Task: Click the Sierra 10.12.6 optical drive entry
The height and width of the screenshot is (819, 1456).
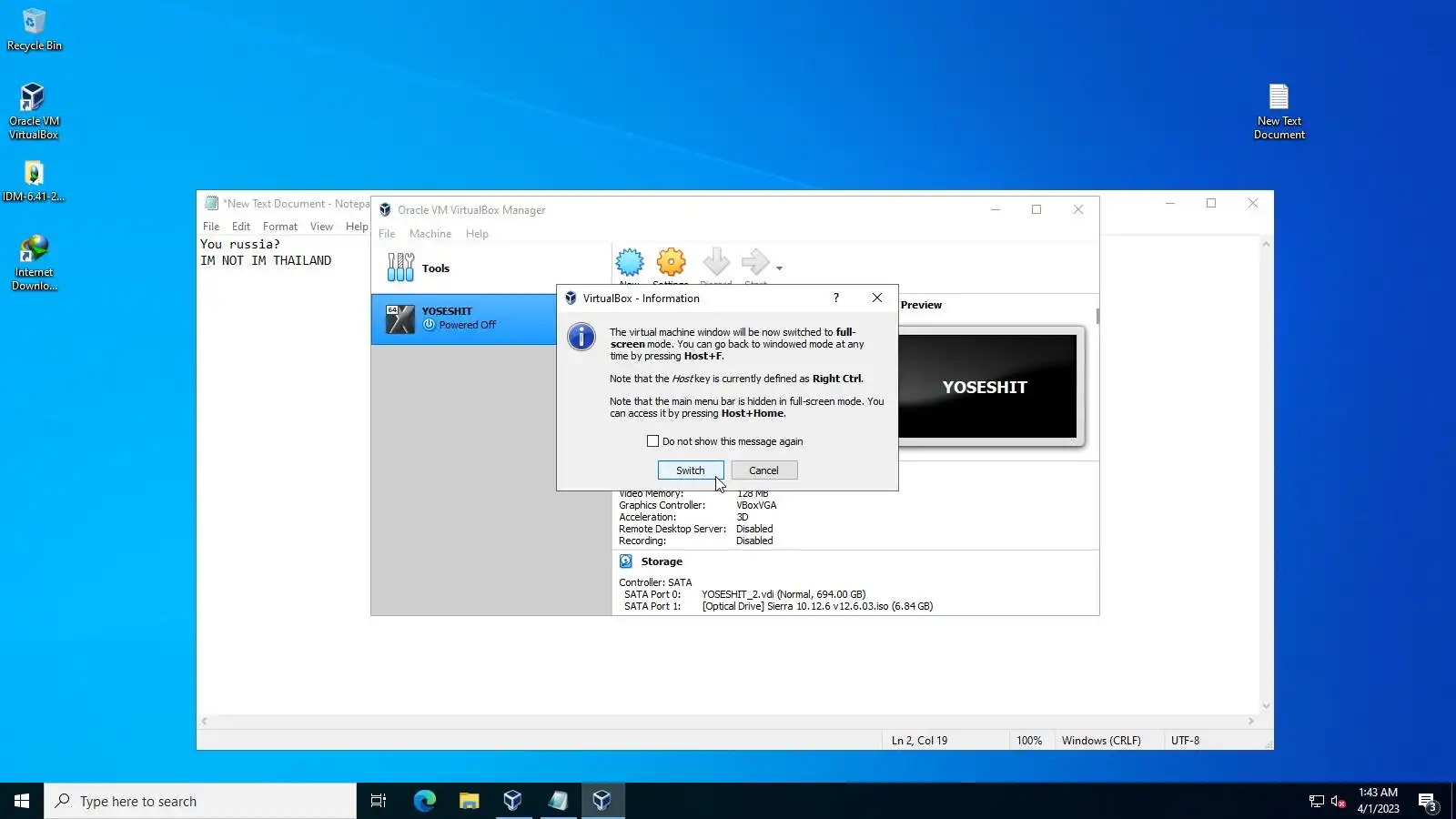Action: pyautogui.click(x=817, y=606)
